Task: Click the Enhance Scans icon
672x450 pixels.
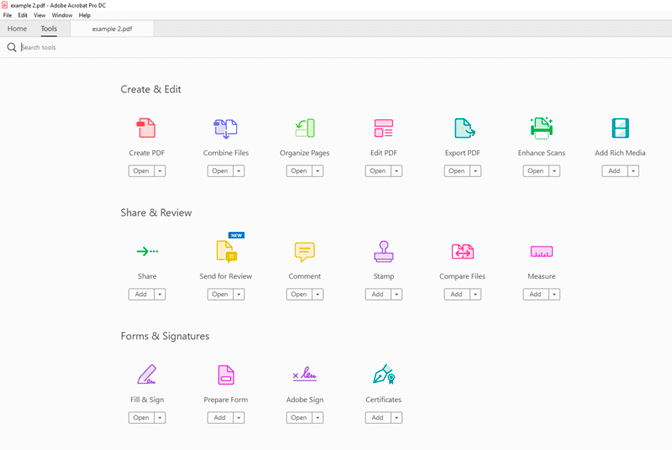Action: click(542, 128)
